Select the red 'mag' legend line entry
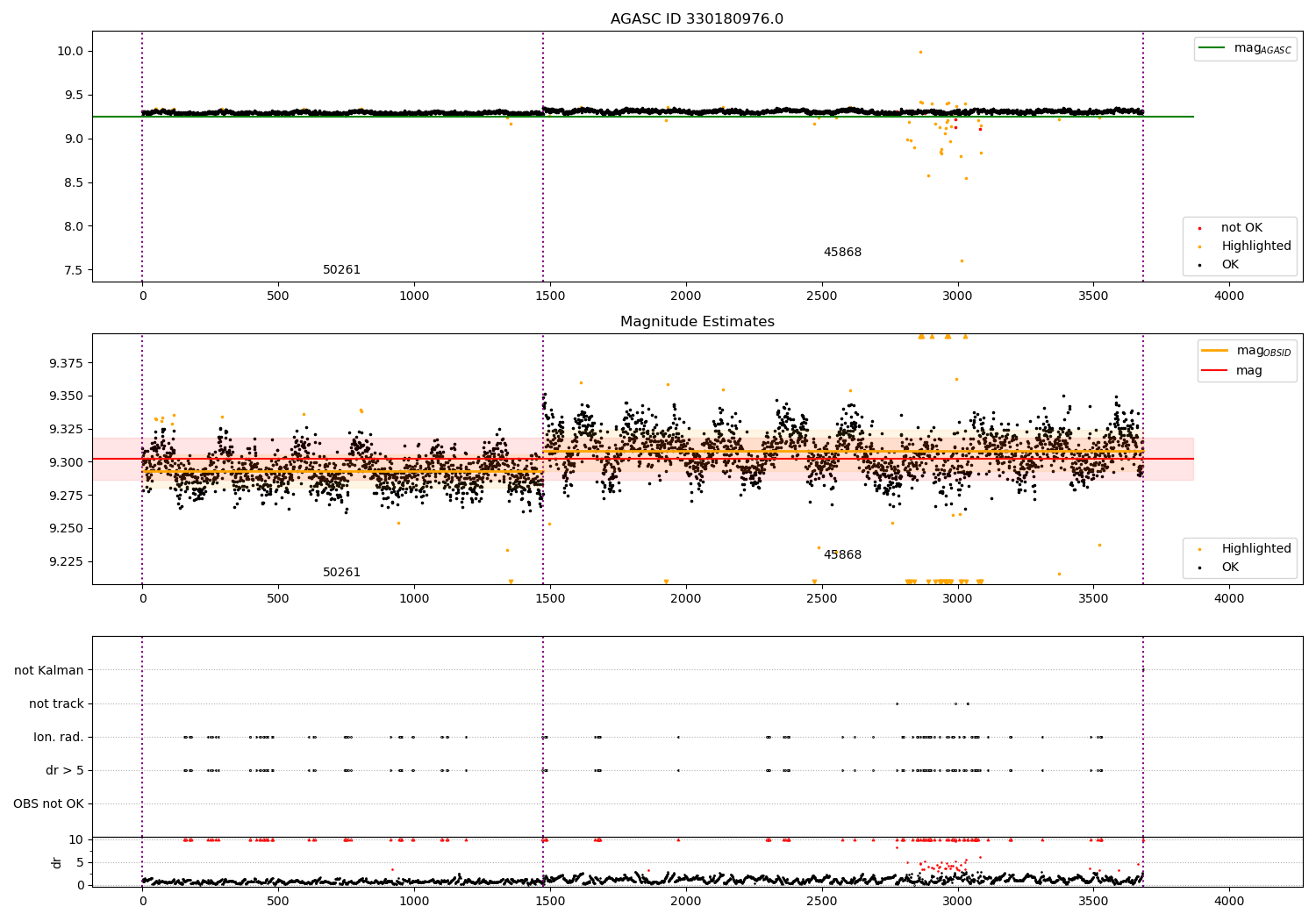 (1233, 371)
